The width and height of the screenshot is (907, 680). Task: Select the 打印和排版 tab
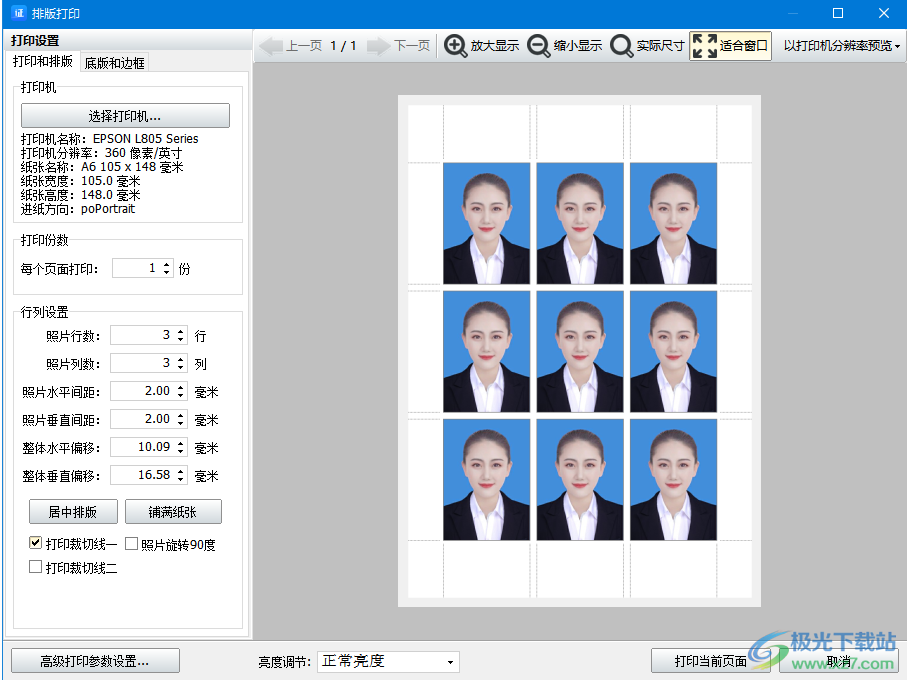(x=42, y=62)
